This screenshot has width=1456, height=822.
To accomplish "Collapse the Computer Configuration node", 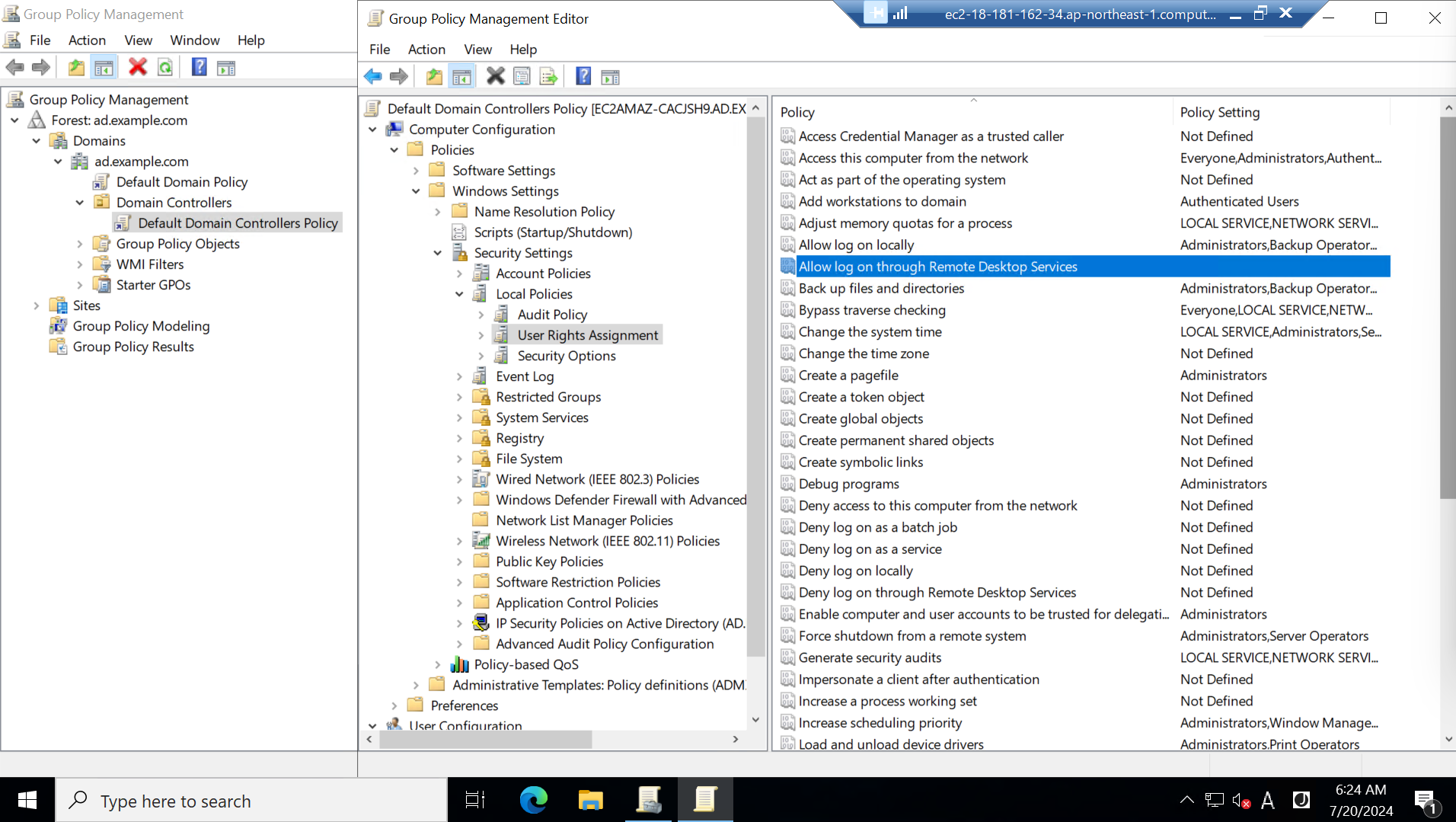I will [x=372, y=130].
